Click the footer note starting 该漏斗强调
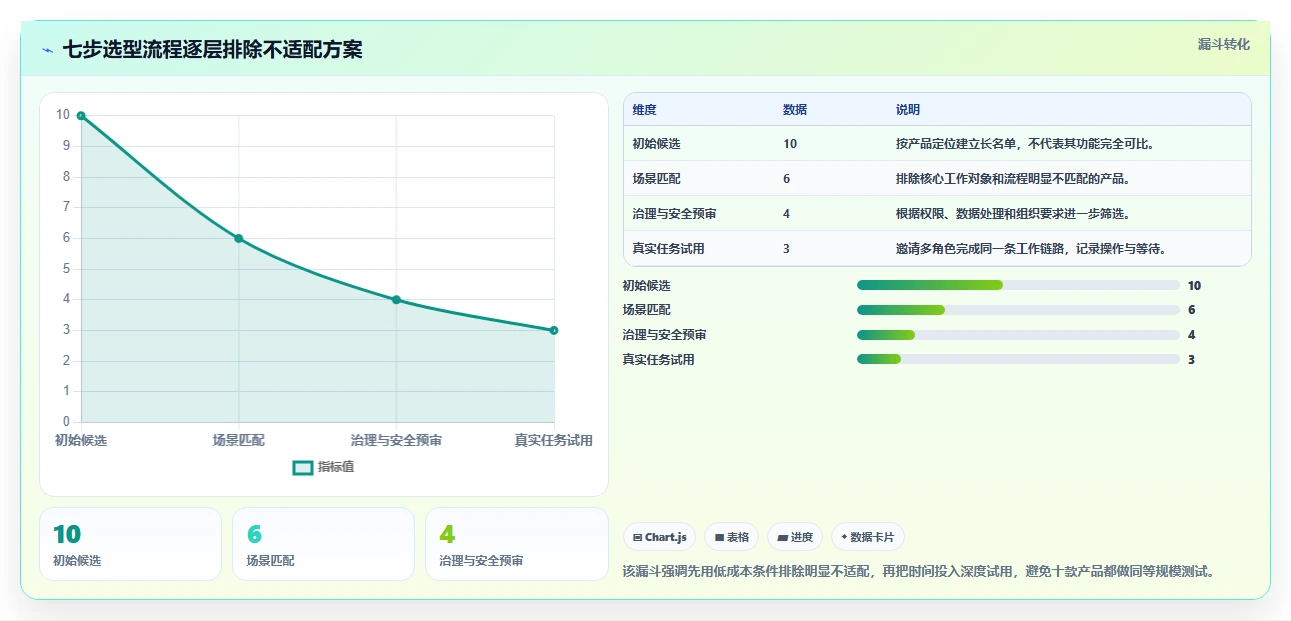Screen dimensions: 1291x621 click(920, 572)
